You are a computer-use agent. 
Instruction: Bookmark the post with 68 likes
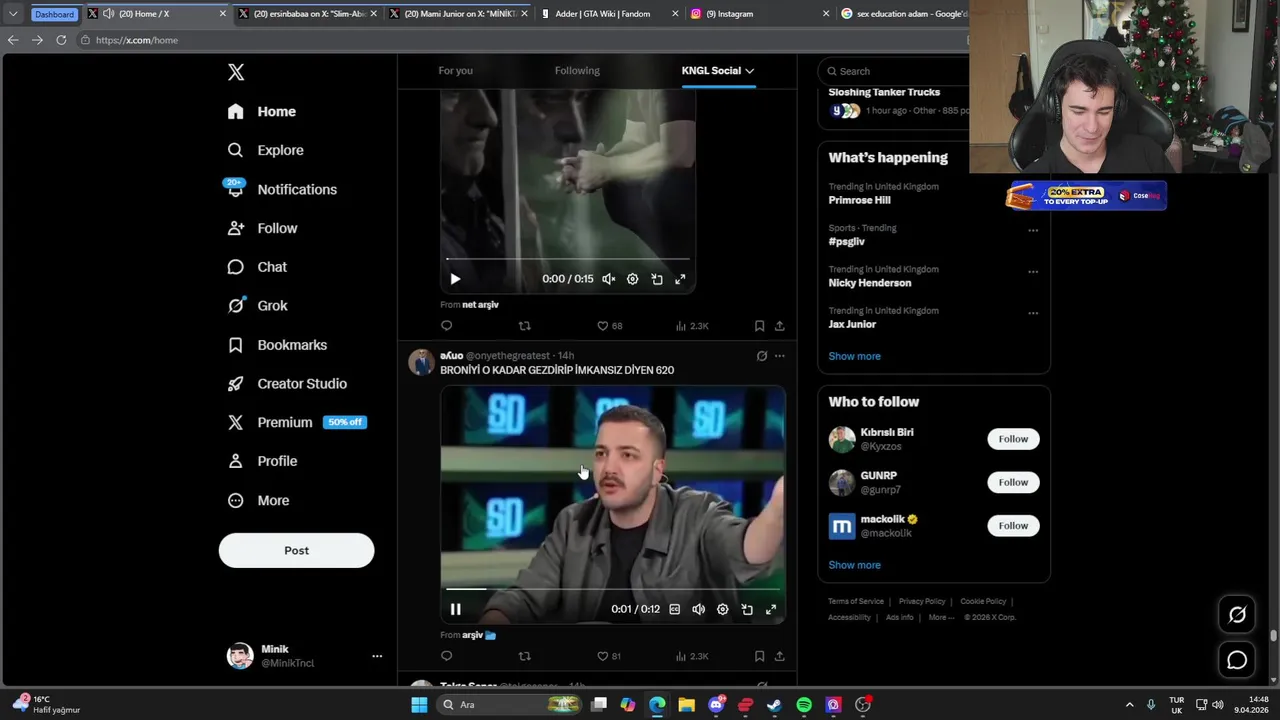coord(759,326)
